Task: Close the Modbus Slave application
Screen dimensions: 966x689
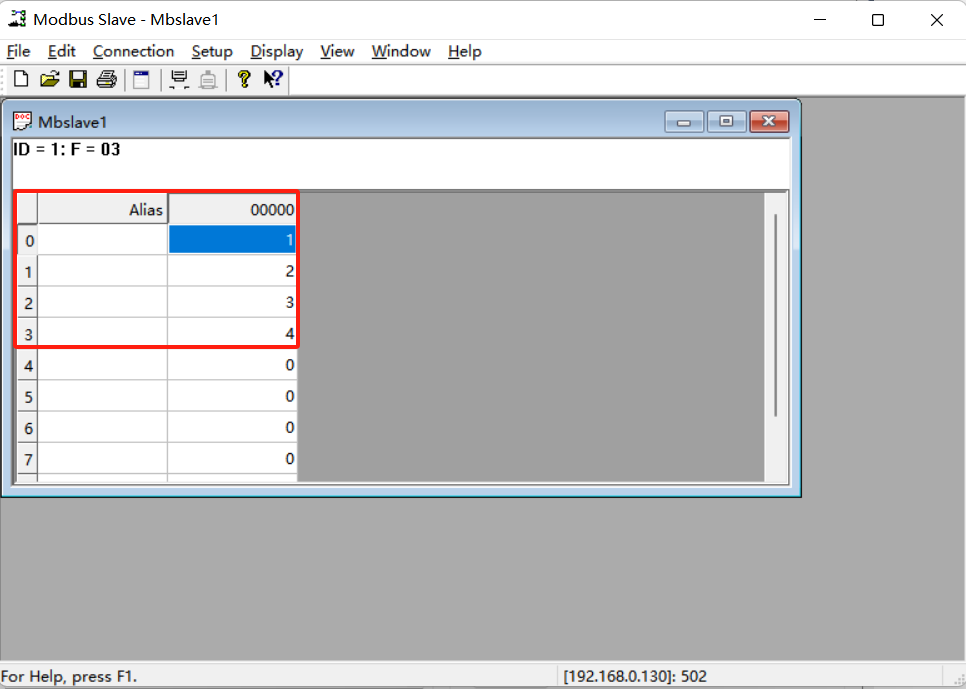Action: point(936,20)
